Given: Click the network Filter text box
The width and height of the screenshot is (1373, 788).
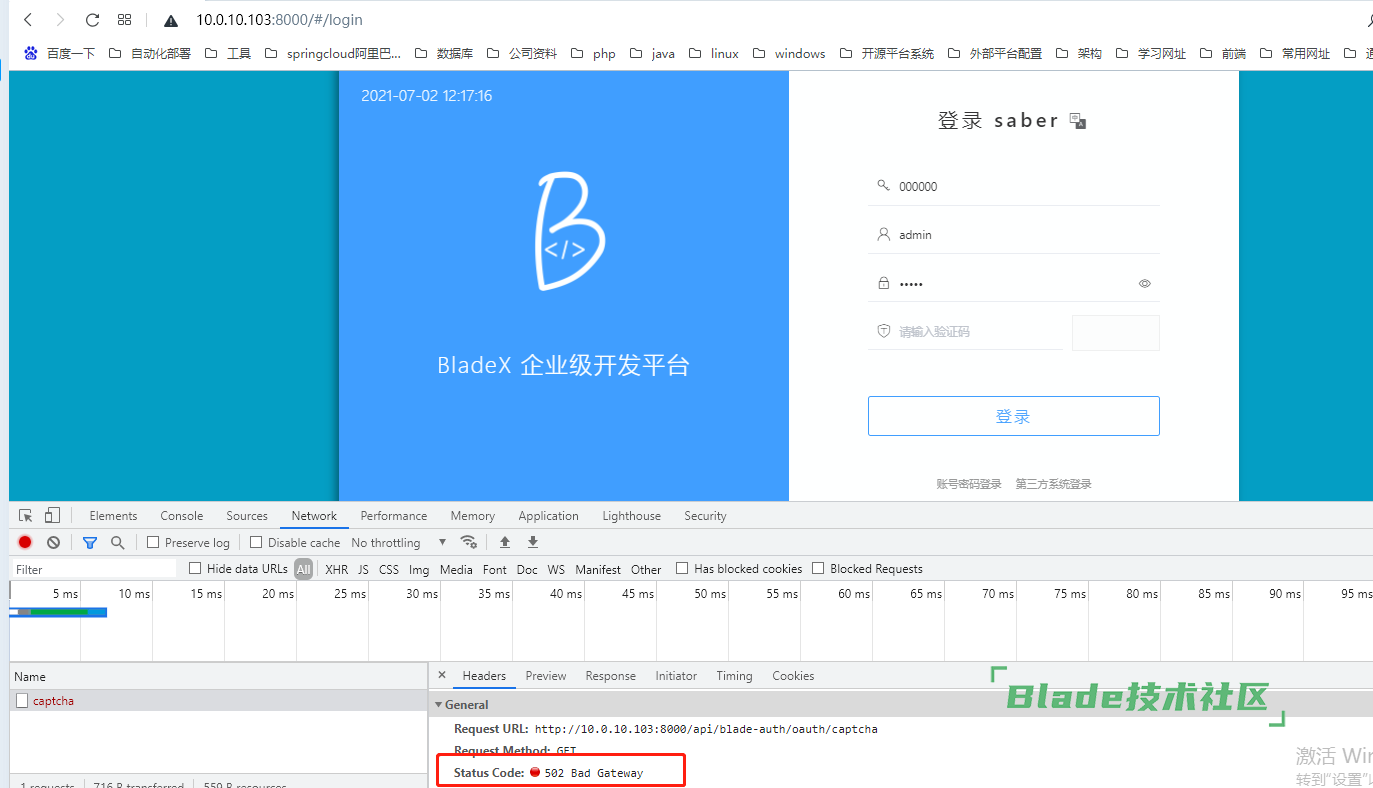Looking at the screenshot, I should coord(94,569).
